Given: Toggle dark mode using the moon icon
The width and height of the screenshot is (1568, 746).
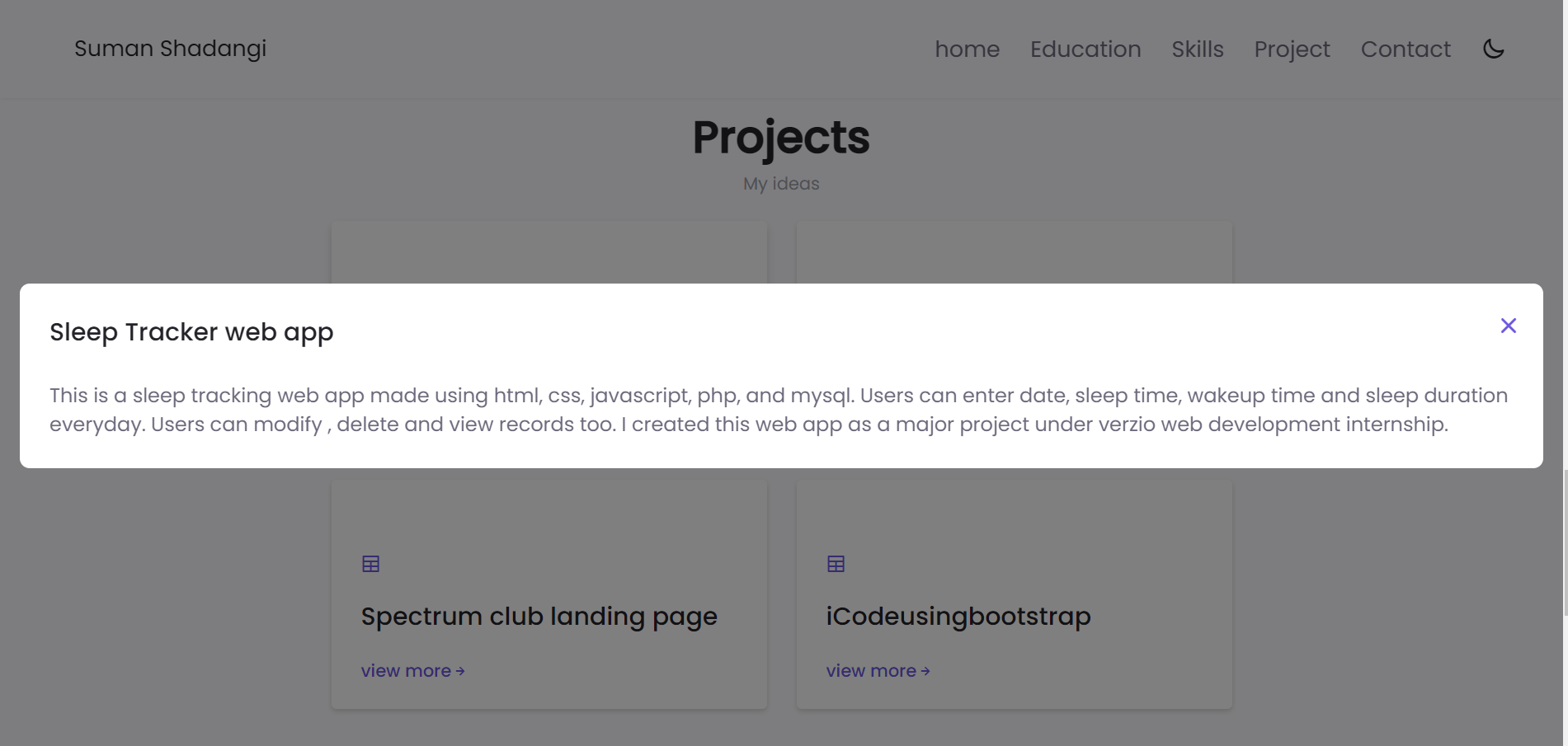Looking at the screenshot, I should (x=1494, y=49).
